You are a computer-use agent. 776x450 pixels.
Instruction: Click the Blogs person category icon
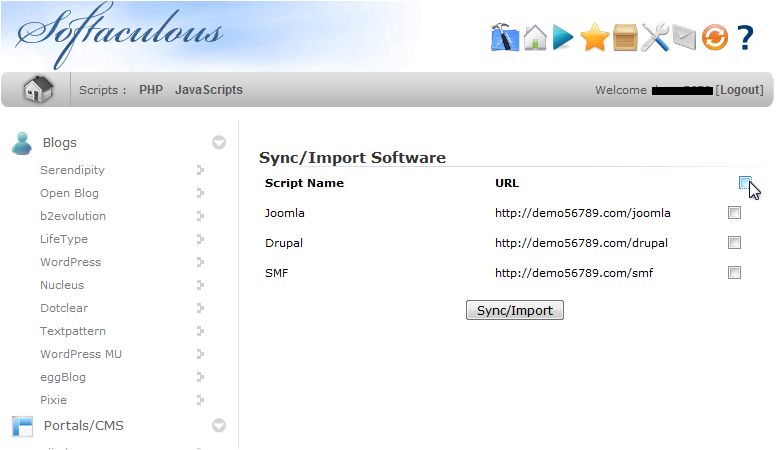coord(22,143)
